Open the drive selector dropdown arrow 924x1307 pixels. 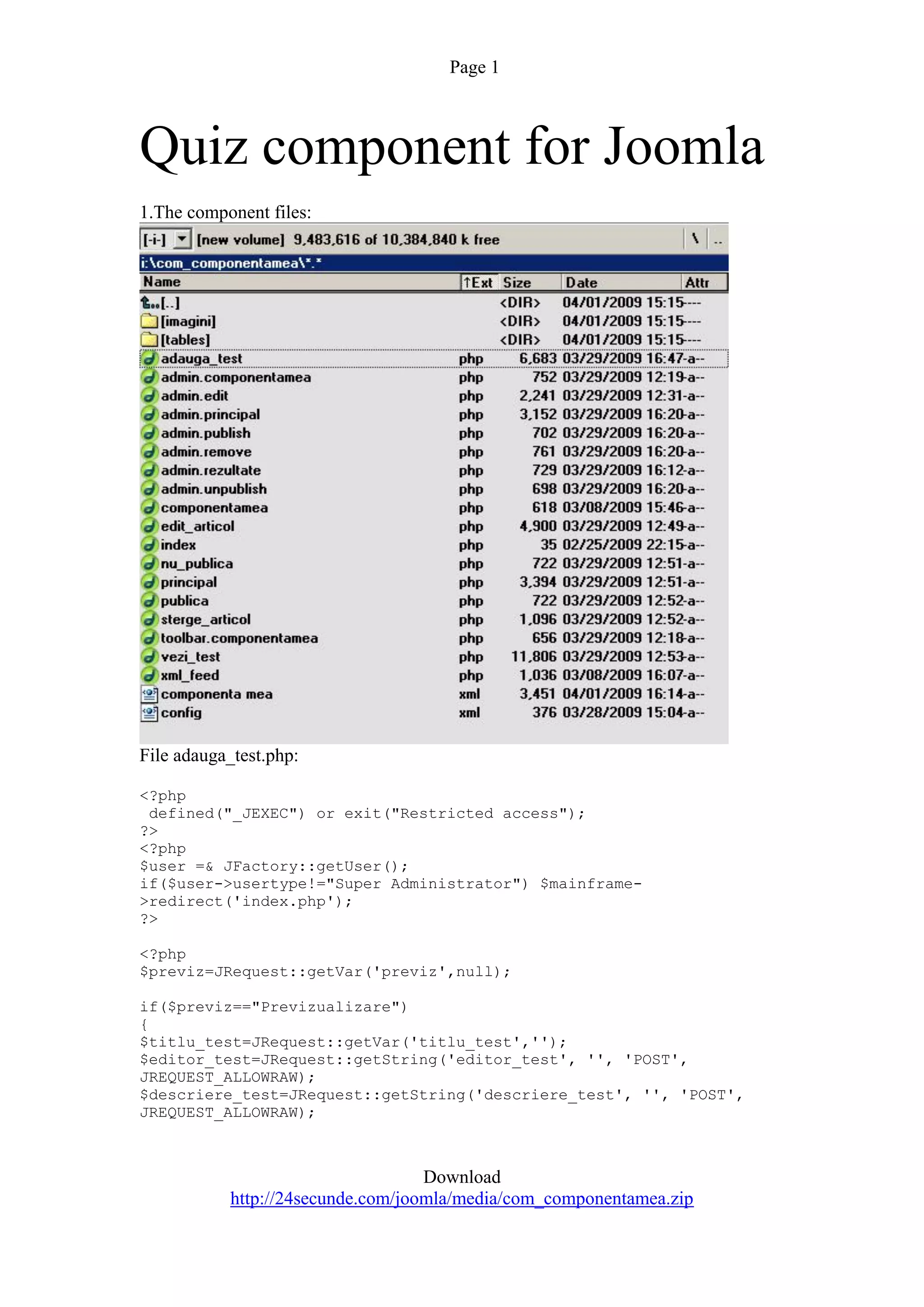[x=181, y=239]
